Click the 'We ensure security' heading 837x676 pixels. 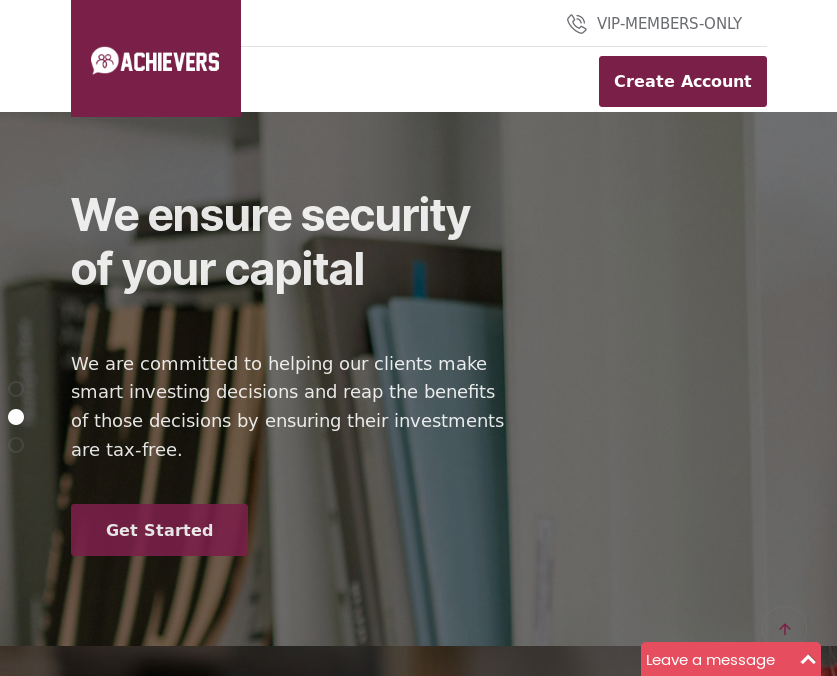click(271, 215)
